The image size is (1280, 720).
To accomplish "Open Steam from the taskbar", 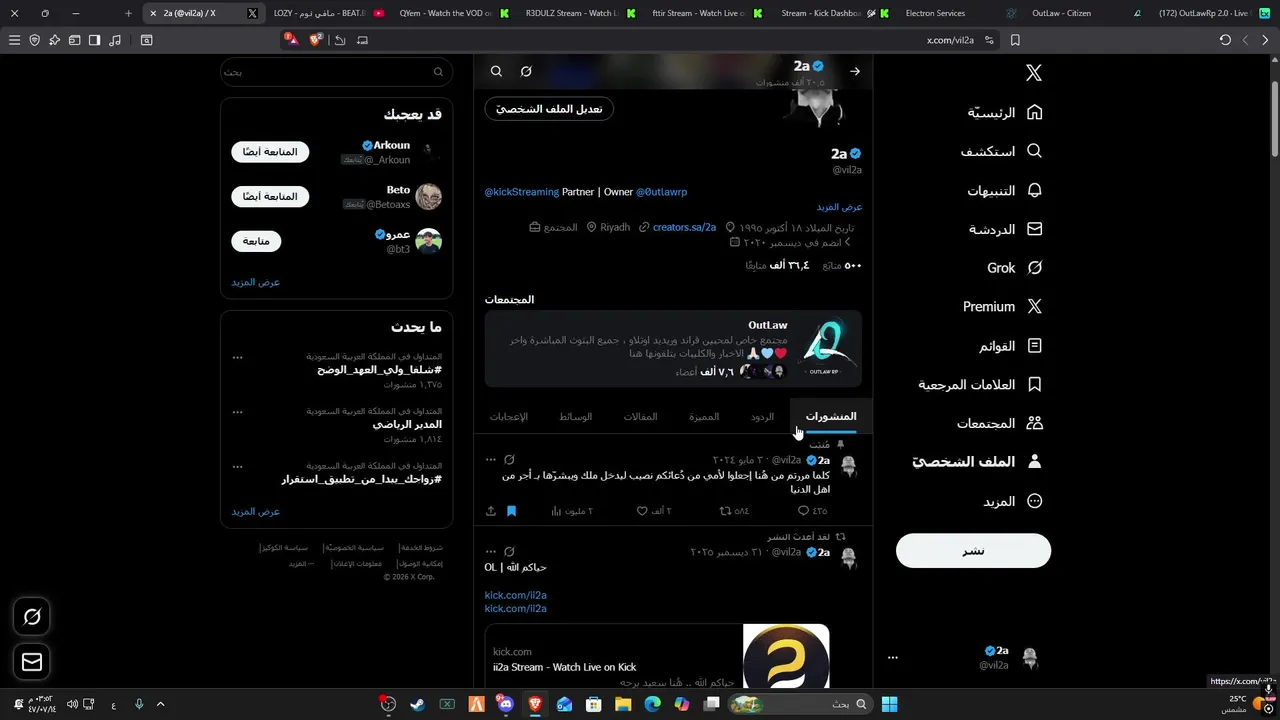I will 417,705.
